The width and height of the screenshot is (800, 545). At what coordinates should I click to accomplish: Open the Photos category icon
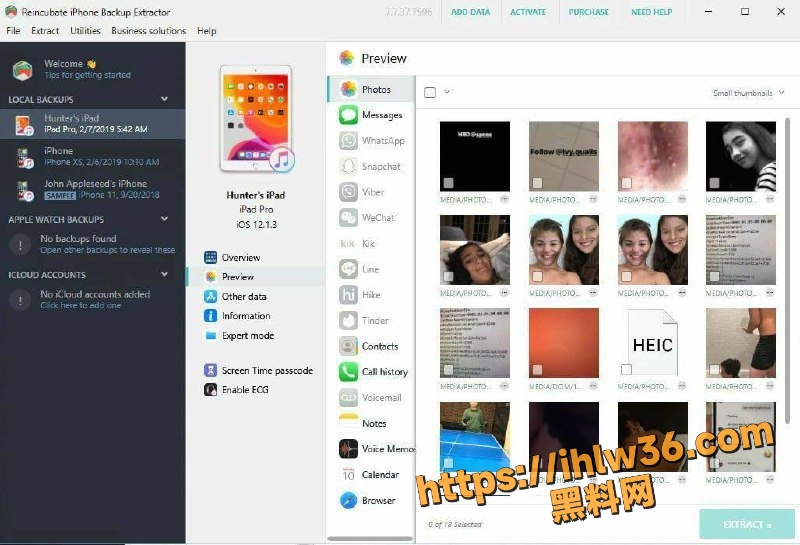(348, 89)
